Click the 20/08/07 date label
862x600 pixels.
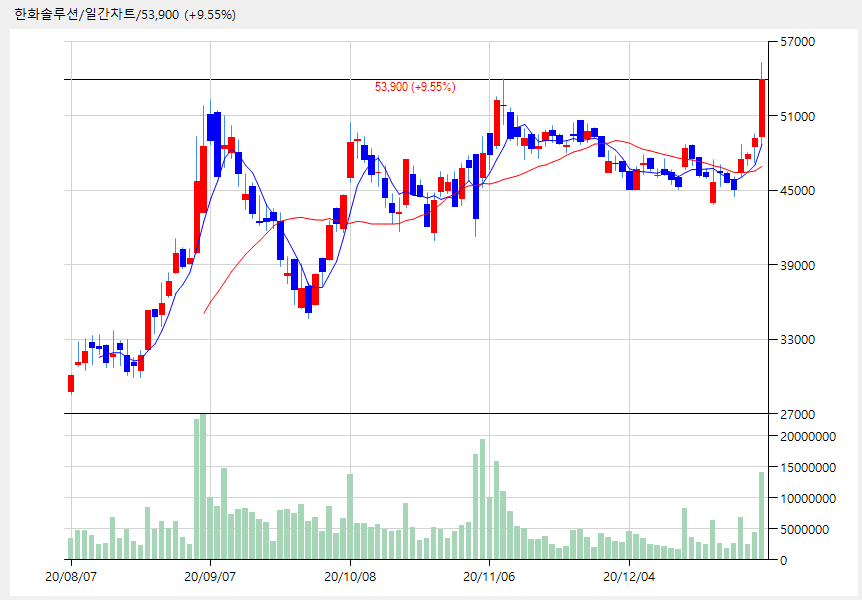tap(71, 577)
